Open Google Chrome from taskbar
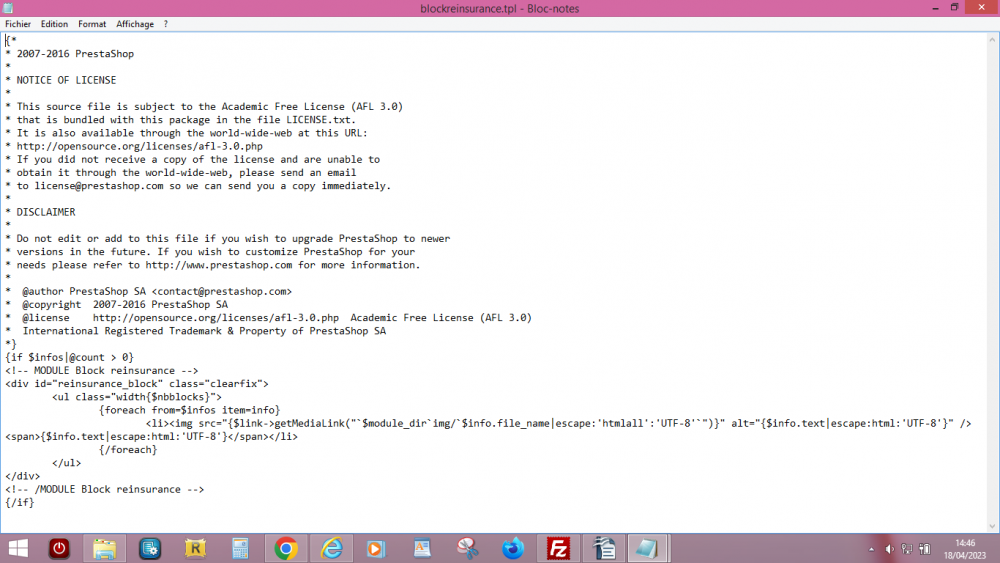The width and height of the screenshot is (1000, 563). click(286, 548)
